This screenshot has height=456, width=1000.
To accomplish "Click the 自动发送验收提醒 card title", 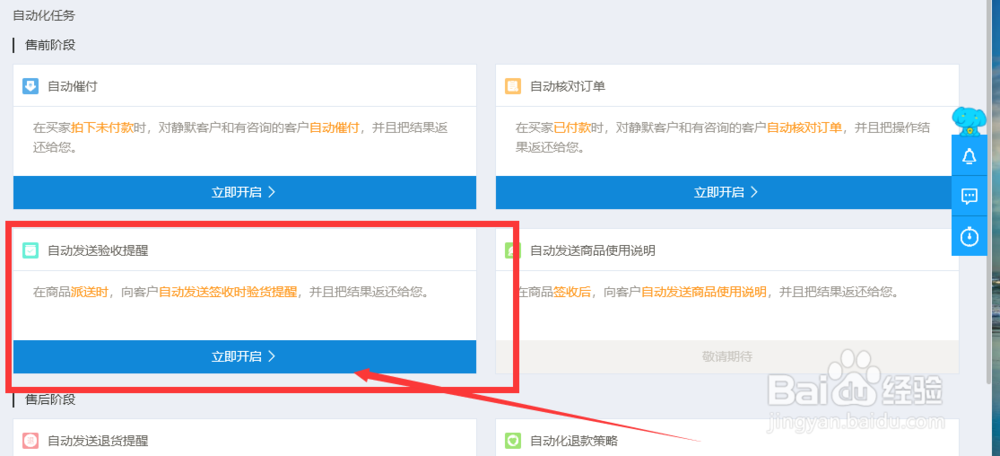I will click(x=98, y=251).
